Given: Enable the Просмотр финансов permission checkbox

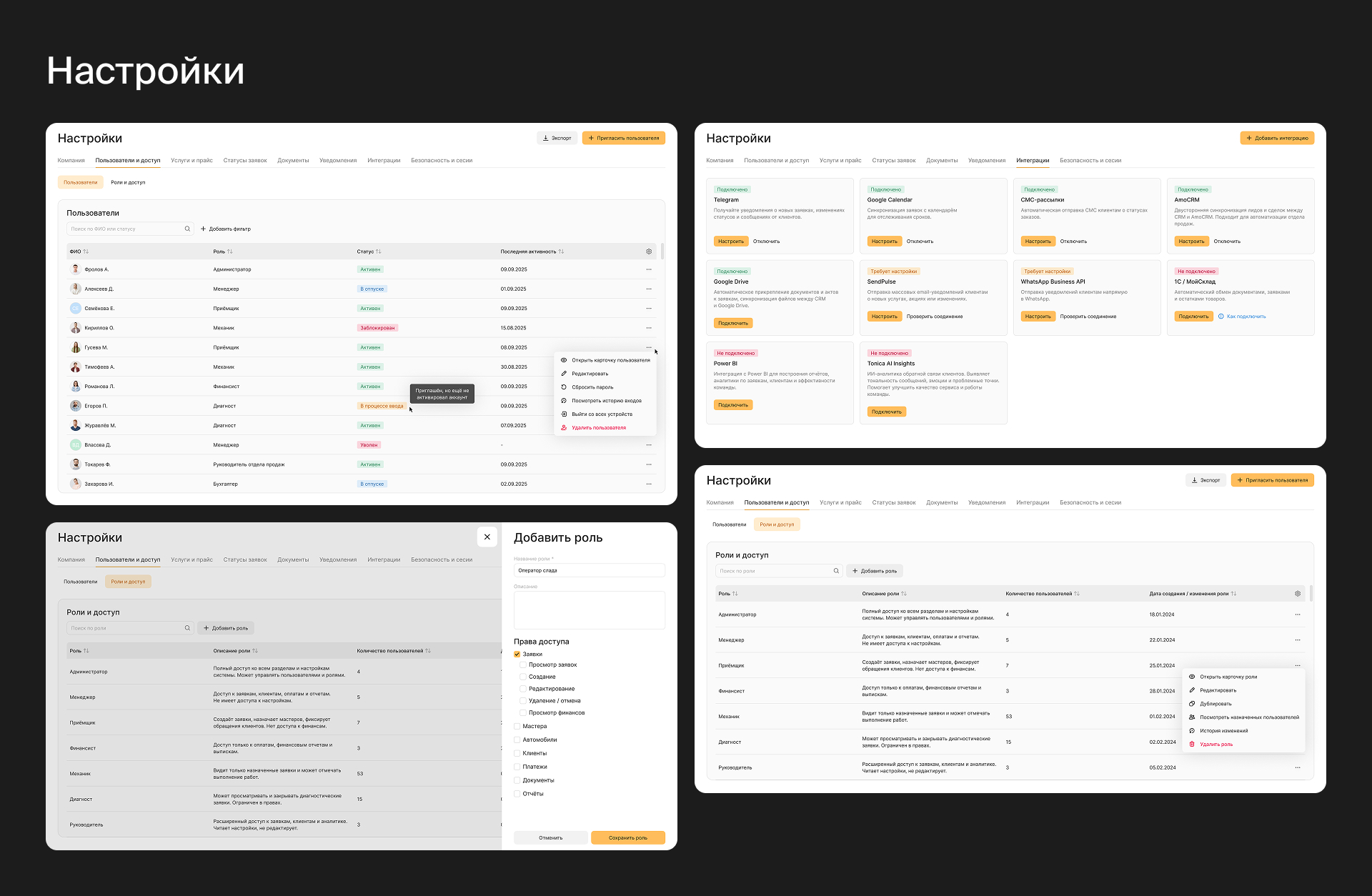Looking at the screenshot, I should click(x=523, y=713).
